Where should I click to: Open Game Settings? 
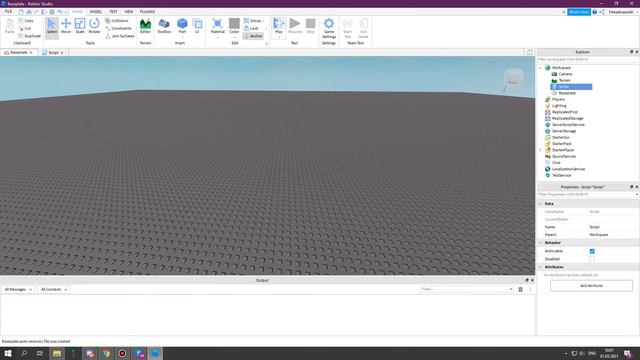(329, 28)
